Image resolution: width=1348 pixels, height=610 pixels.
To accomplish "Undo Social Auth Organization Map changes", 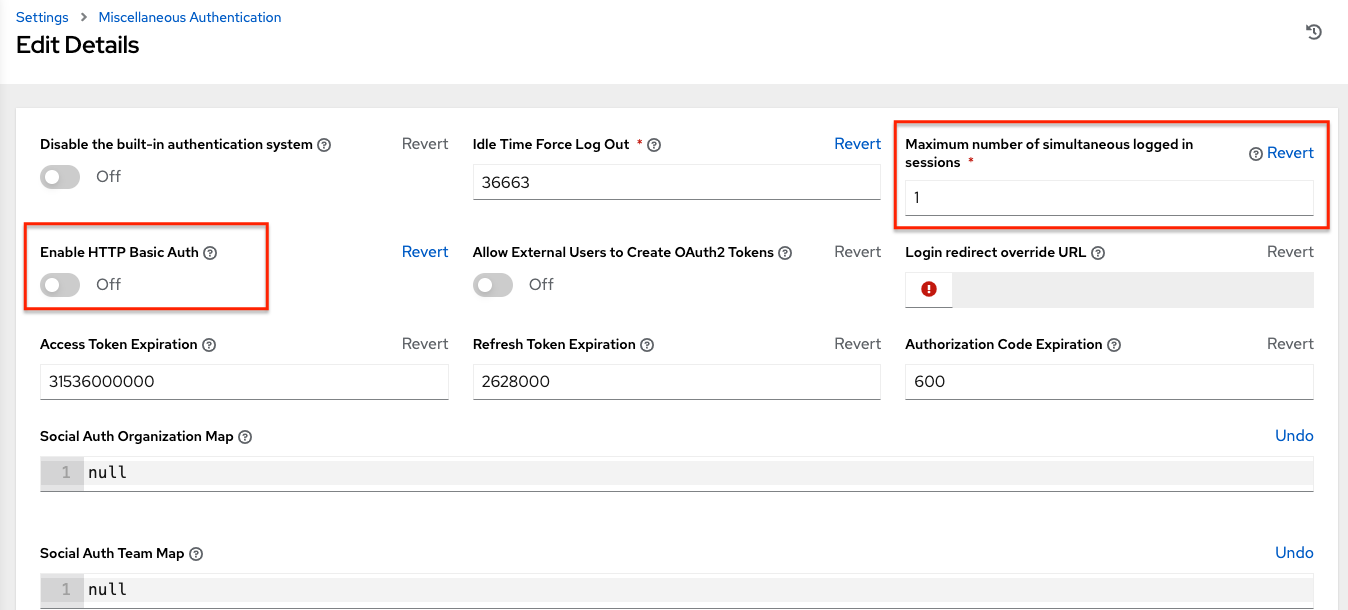I will (1294, 436).
